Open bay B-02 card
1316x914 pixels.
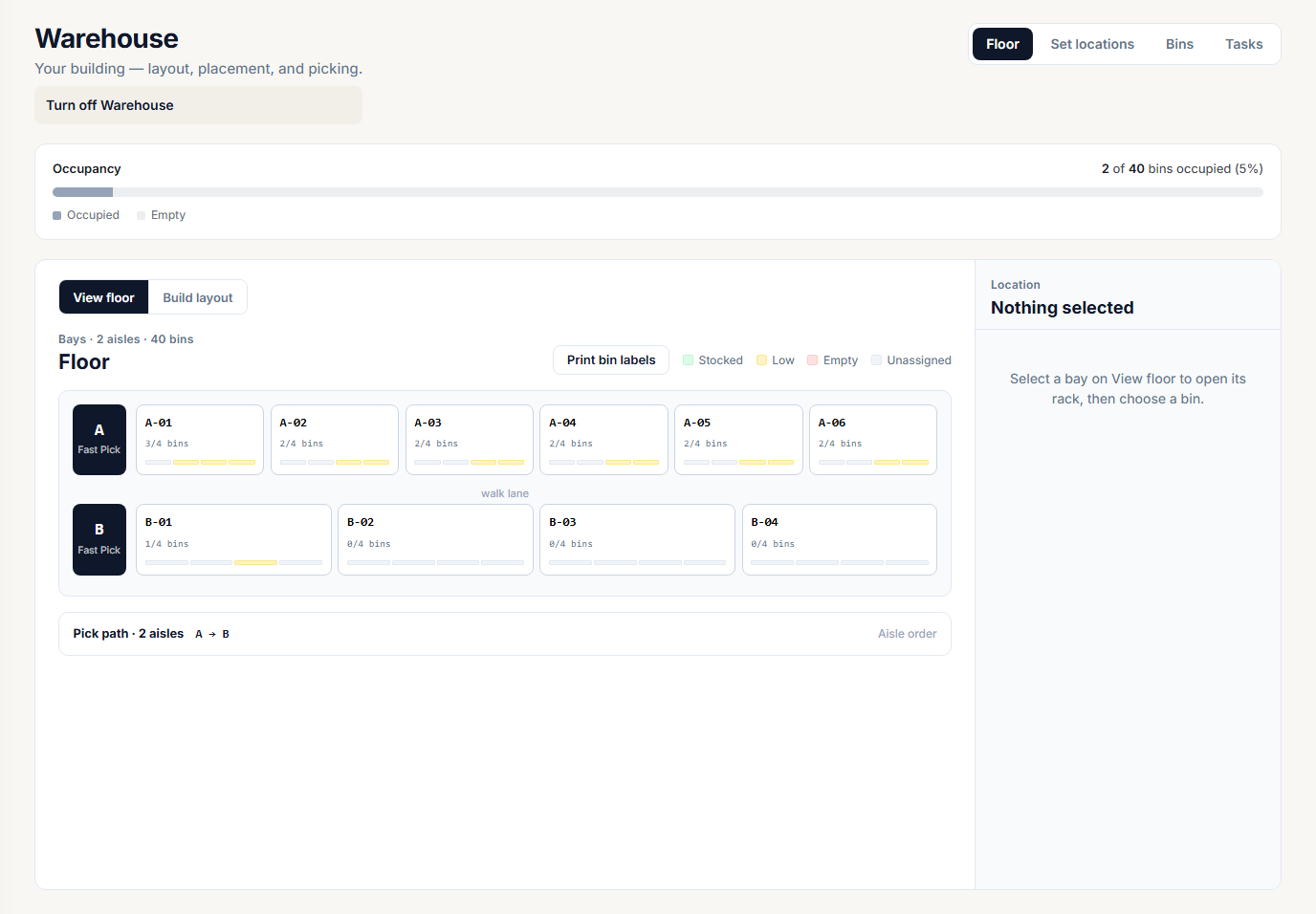[435, 539]
